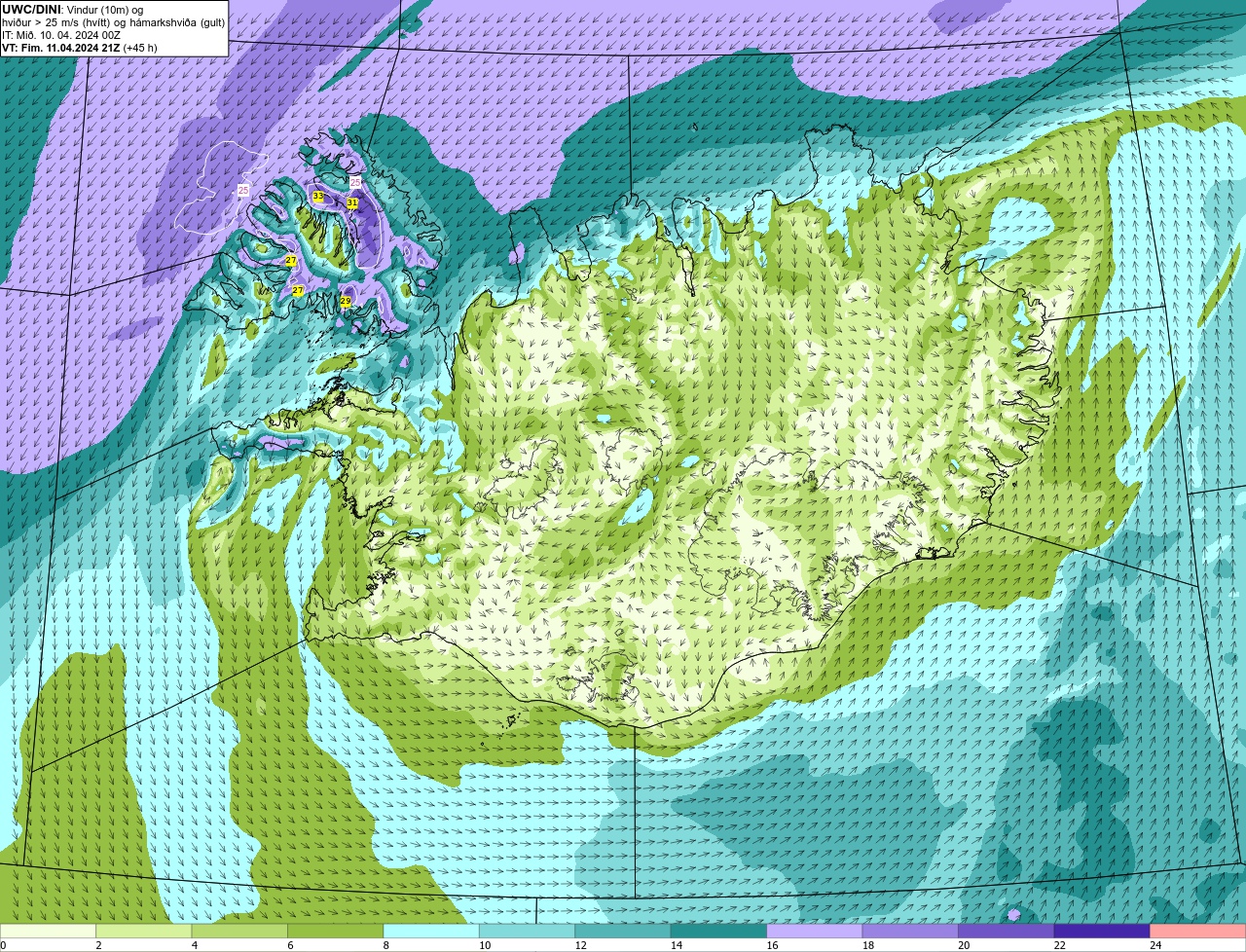Click the yellow 31 gust label
The width and height of the screenshot is (1246, 952).
point(352,202)
